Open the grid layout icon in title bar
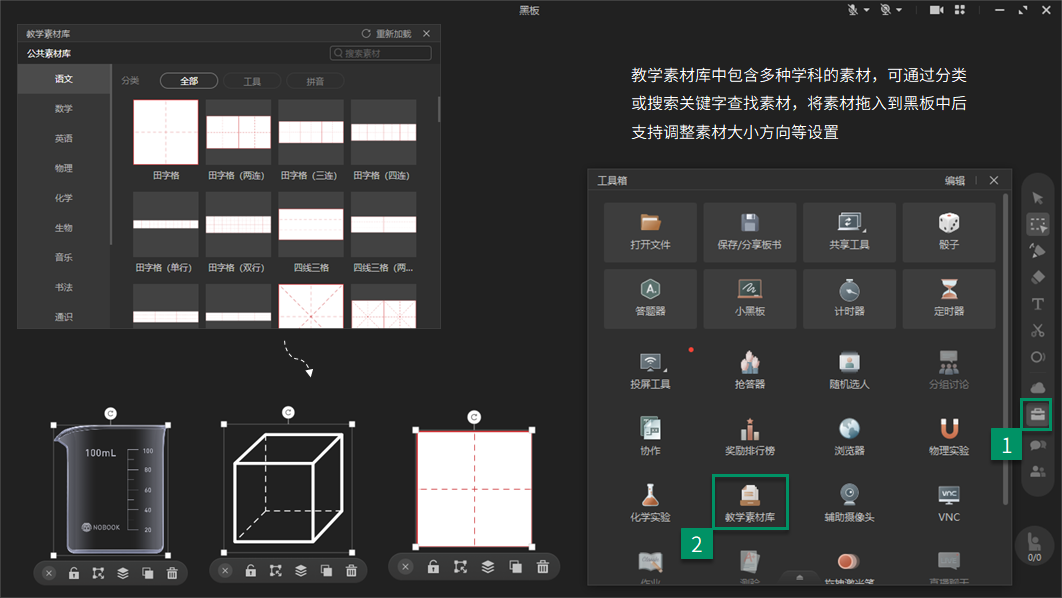Viewport: 1062px width, 598px height. (960, 9)
